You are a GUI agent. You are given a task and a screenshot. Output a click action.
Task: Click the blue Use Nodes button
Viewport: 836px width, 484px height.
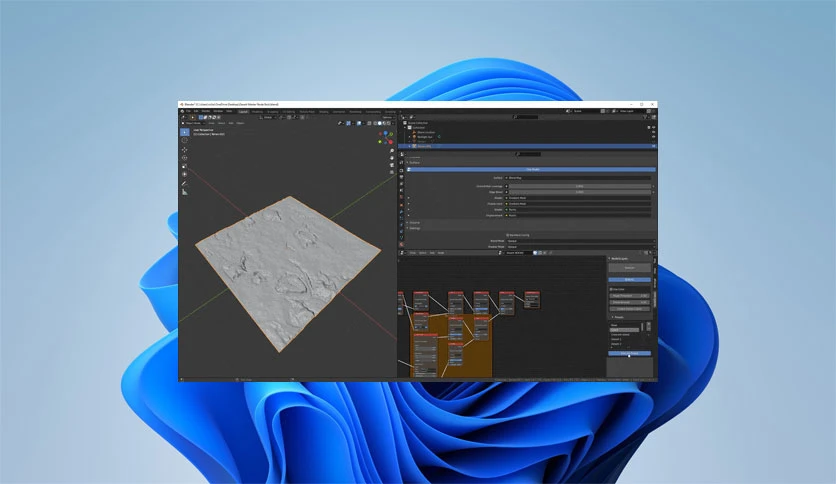(x=532, y=170)
